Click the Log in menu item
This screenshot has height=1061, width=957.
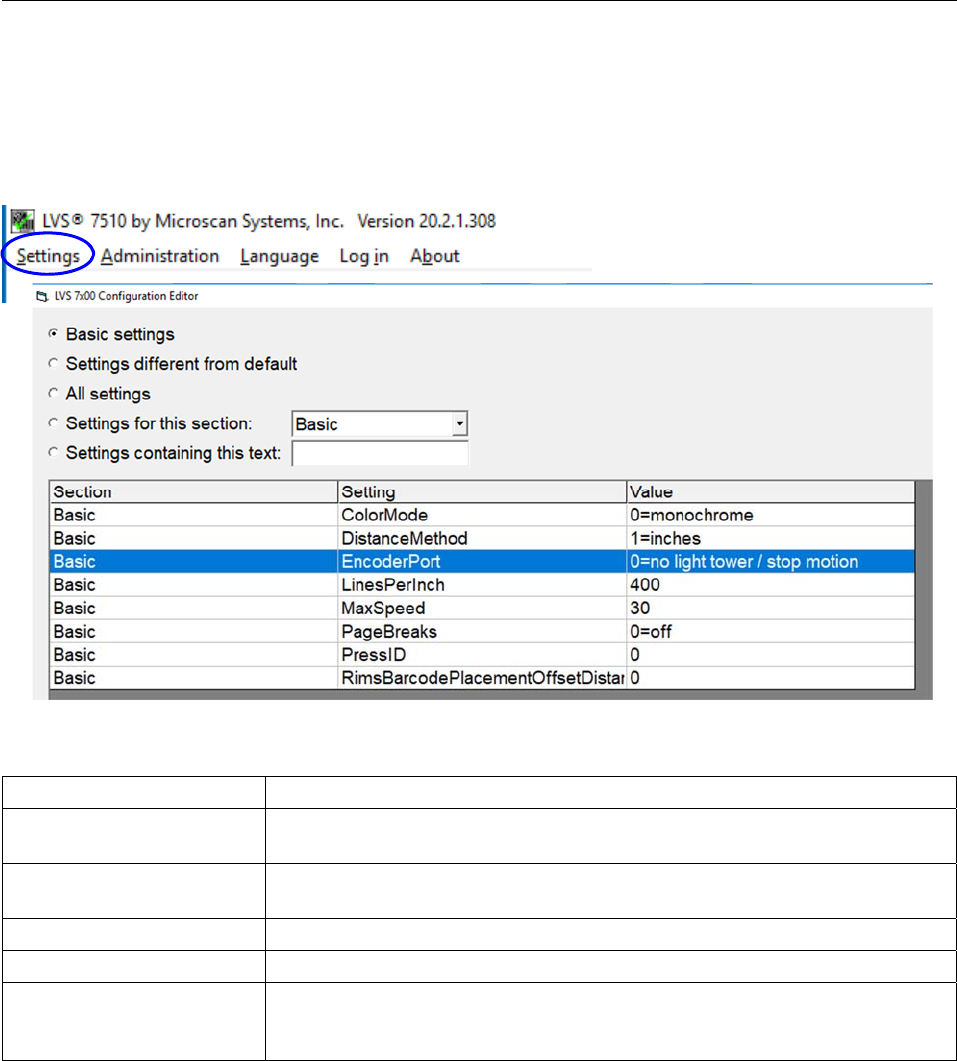(364, 256)
